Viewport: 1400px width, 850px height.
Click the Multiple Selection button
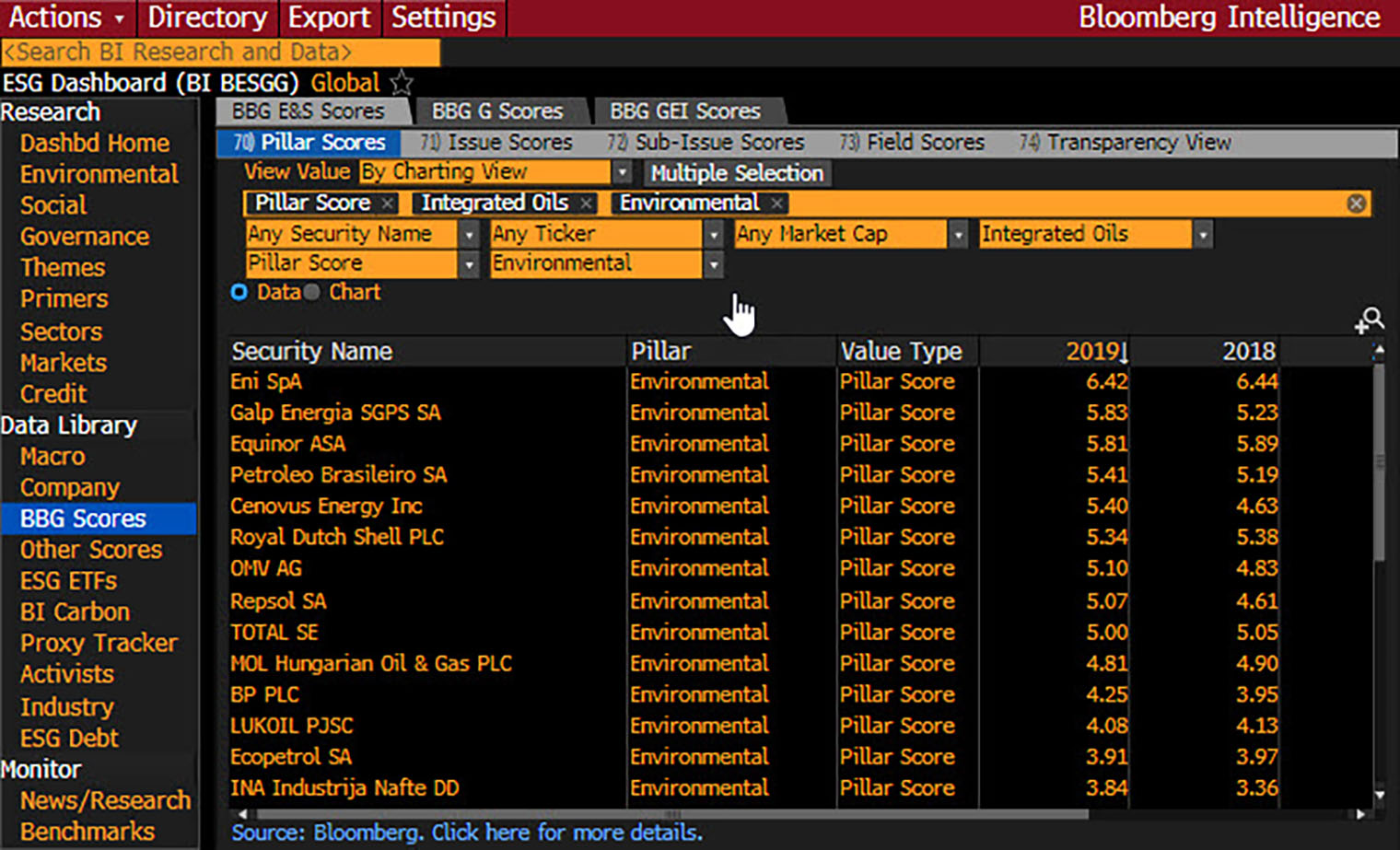click(x=736, y=173)
